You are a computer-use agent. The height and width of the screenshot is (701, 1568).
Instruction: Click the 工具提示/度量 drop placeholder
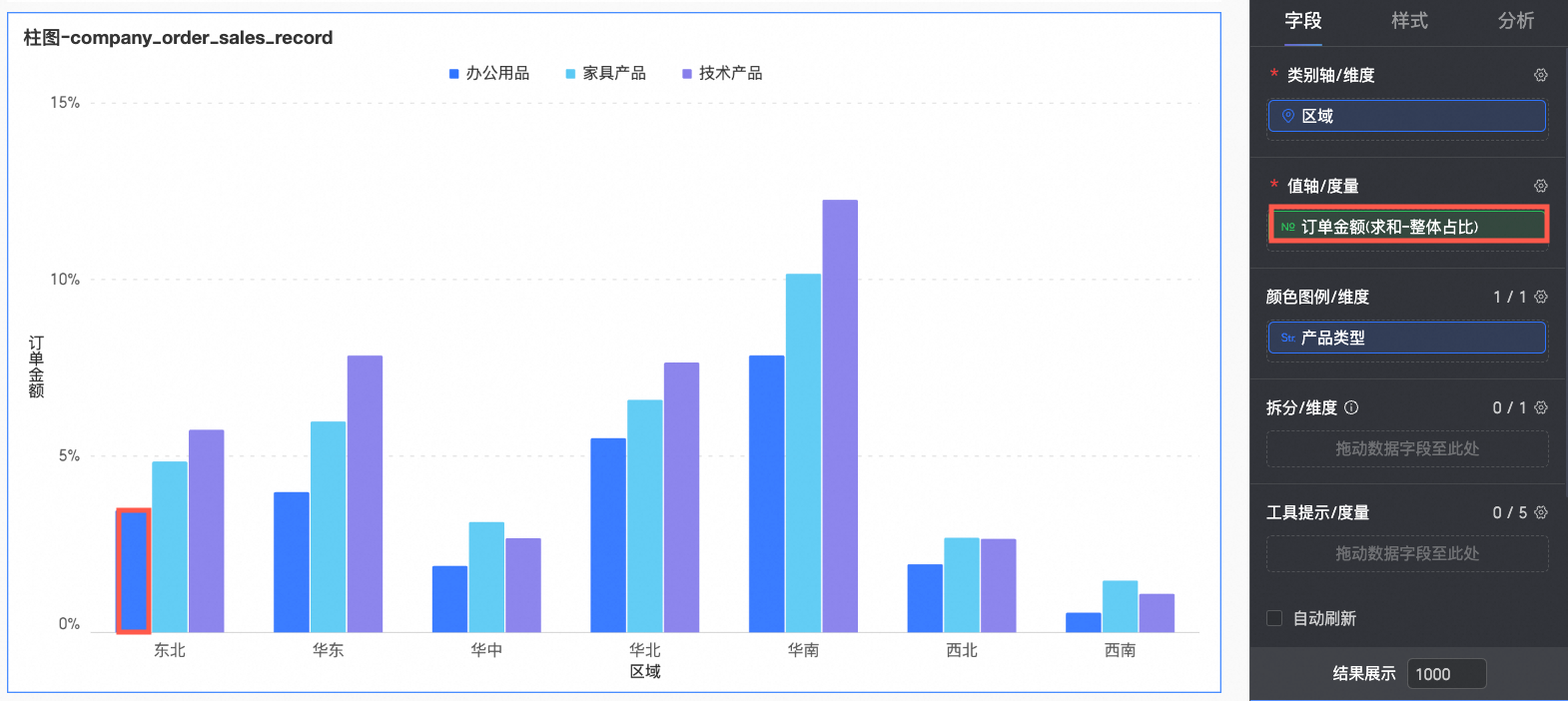coord(1407,553)
